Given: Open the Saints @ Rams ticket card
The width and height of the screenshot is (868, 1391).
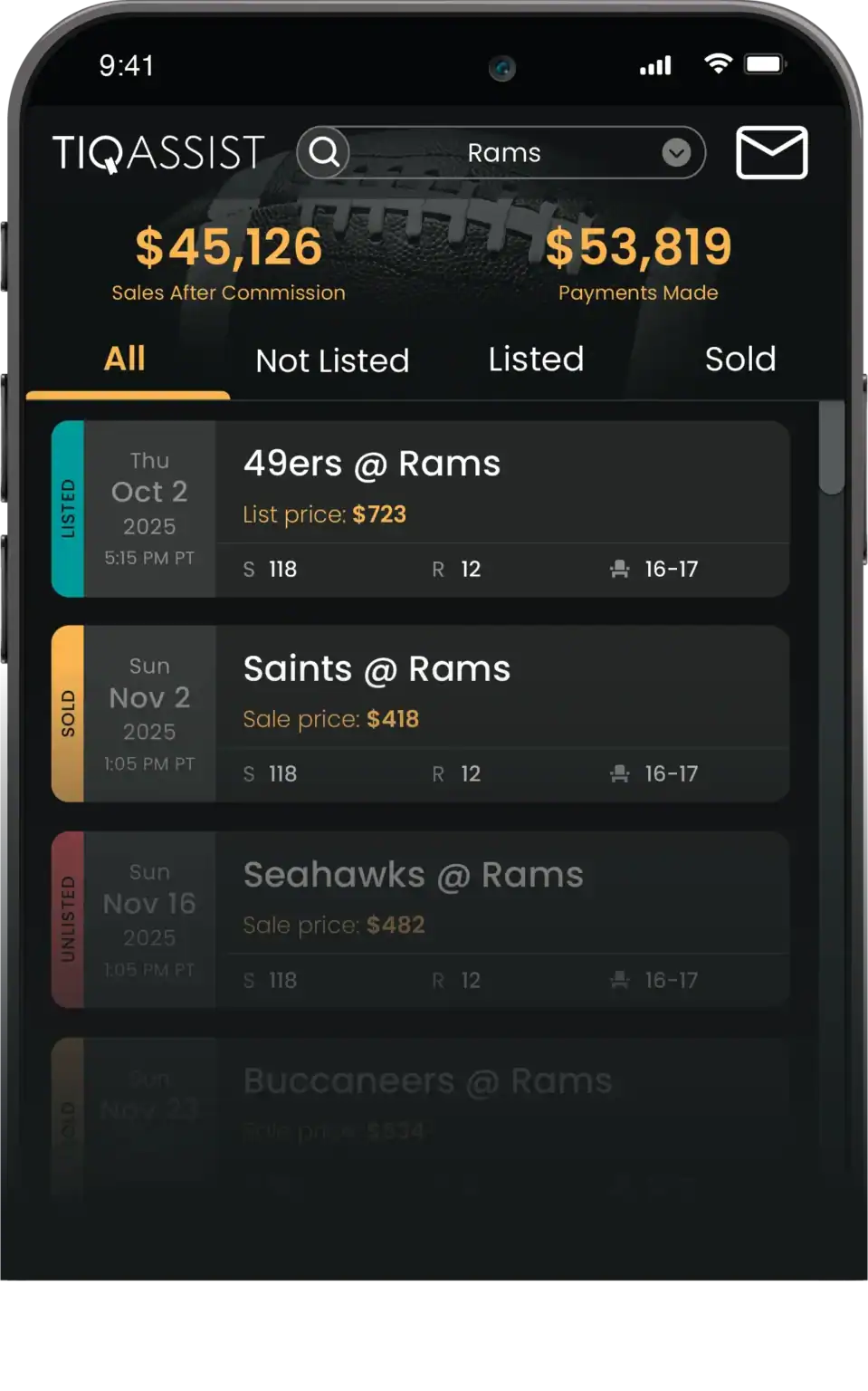Looking at the screenshot, I should point(420,714).
